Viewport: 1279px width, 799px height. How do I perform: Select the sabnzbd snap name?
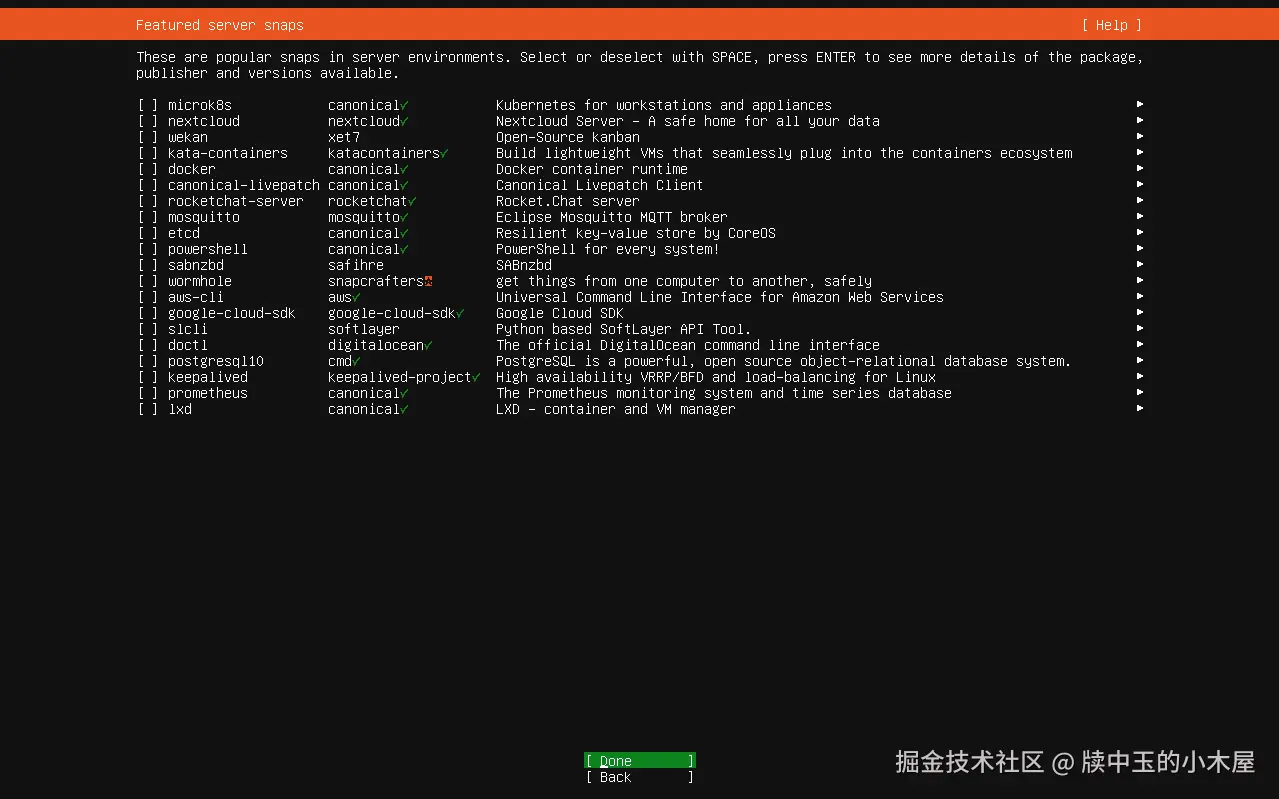[x=196, y=265]
